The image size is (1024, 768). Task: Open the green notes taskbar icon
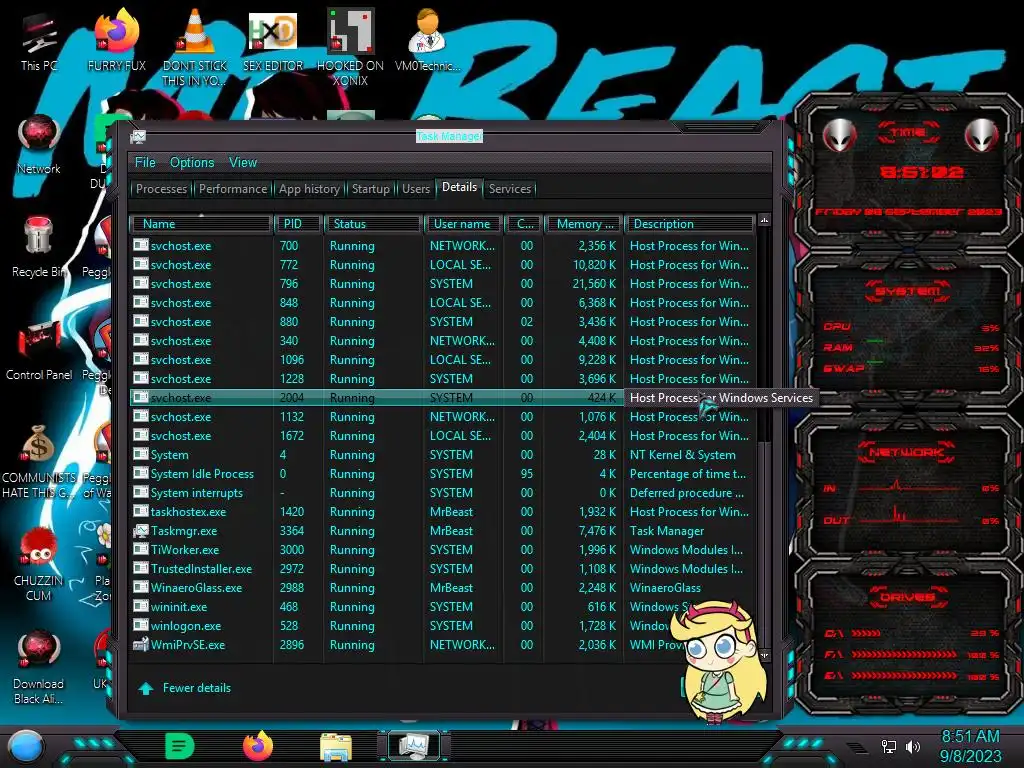[180, 746]
